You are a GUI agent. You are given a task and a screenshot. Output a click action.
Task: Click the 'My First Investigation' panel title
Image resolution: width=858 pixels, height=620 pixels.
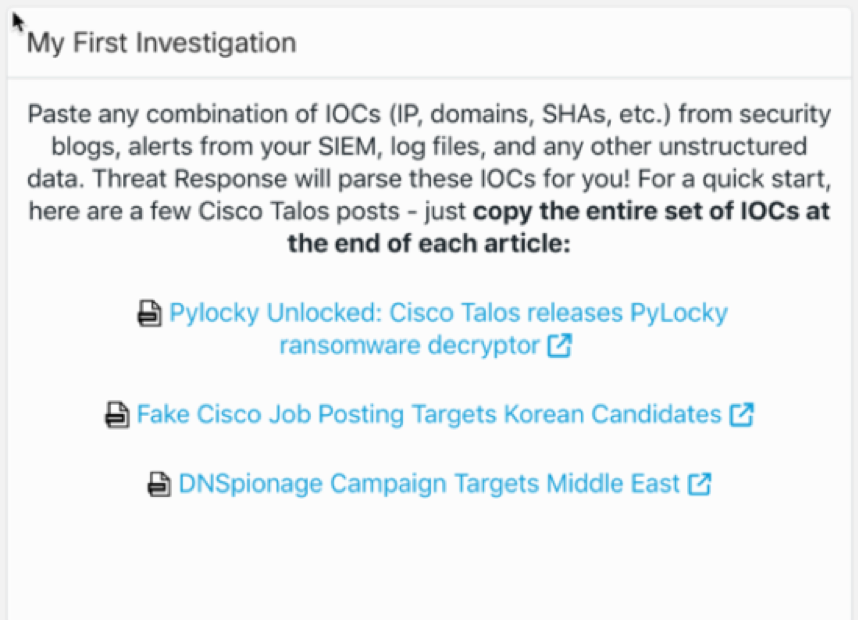pyautogui.click(x=161, y=43)
